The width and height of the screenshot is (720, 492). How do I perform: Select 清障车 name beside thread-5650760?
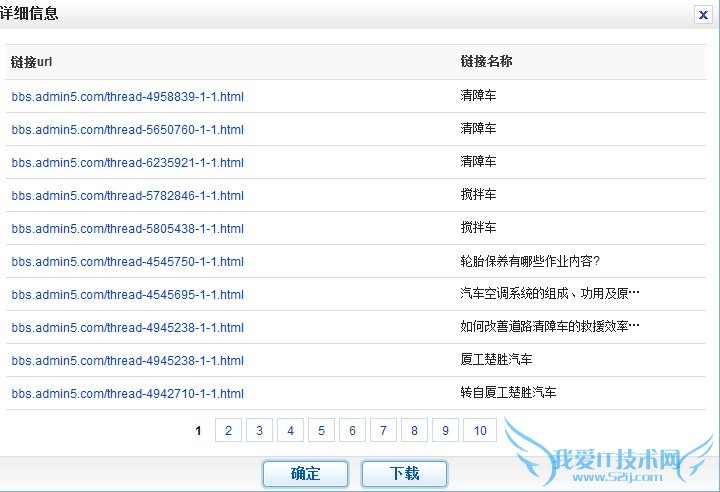click(478, 128)
